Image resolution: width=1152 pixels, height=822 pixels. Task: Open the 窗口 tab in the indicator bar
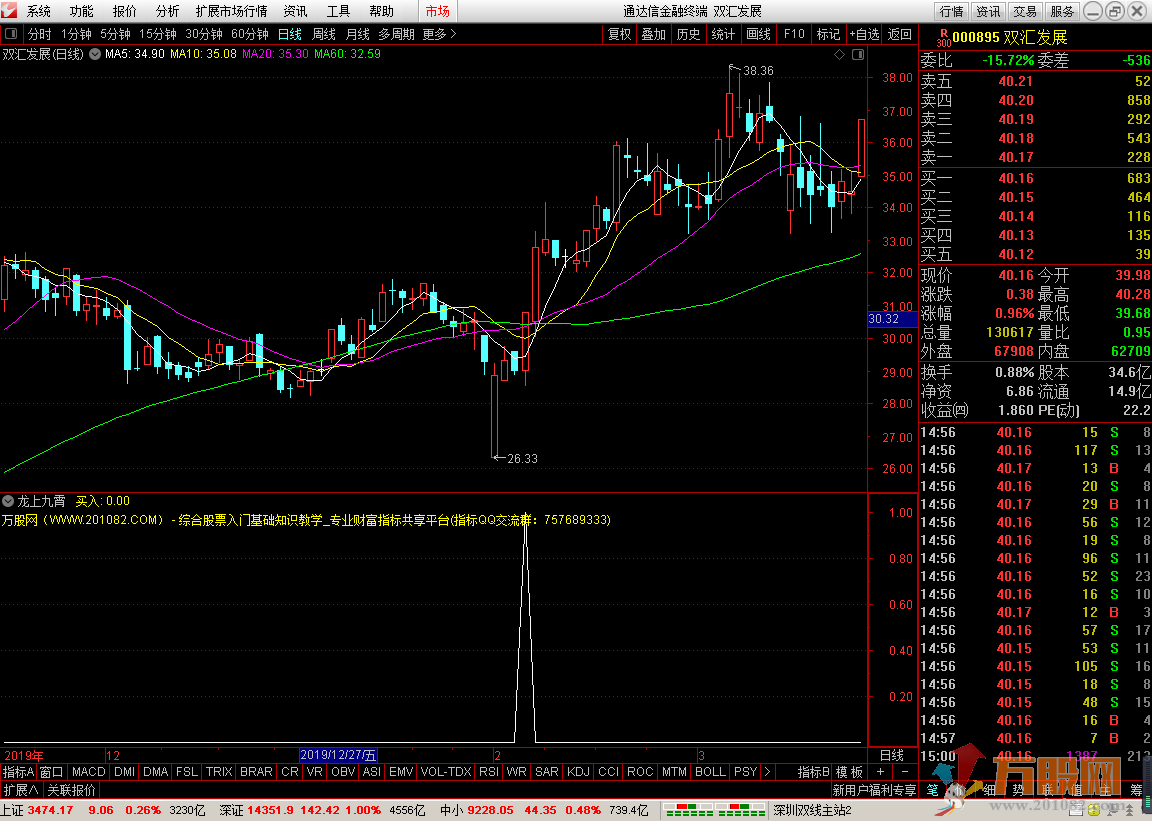click(51, 771)
